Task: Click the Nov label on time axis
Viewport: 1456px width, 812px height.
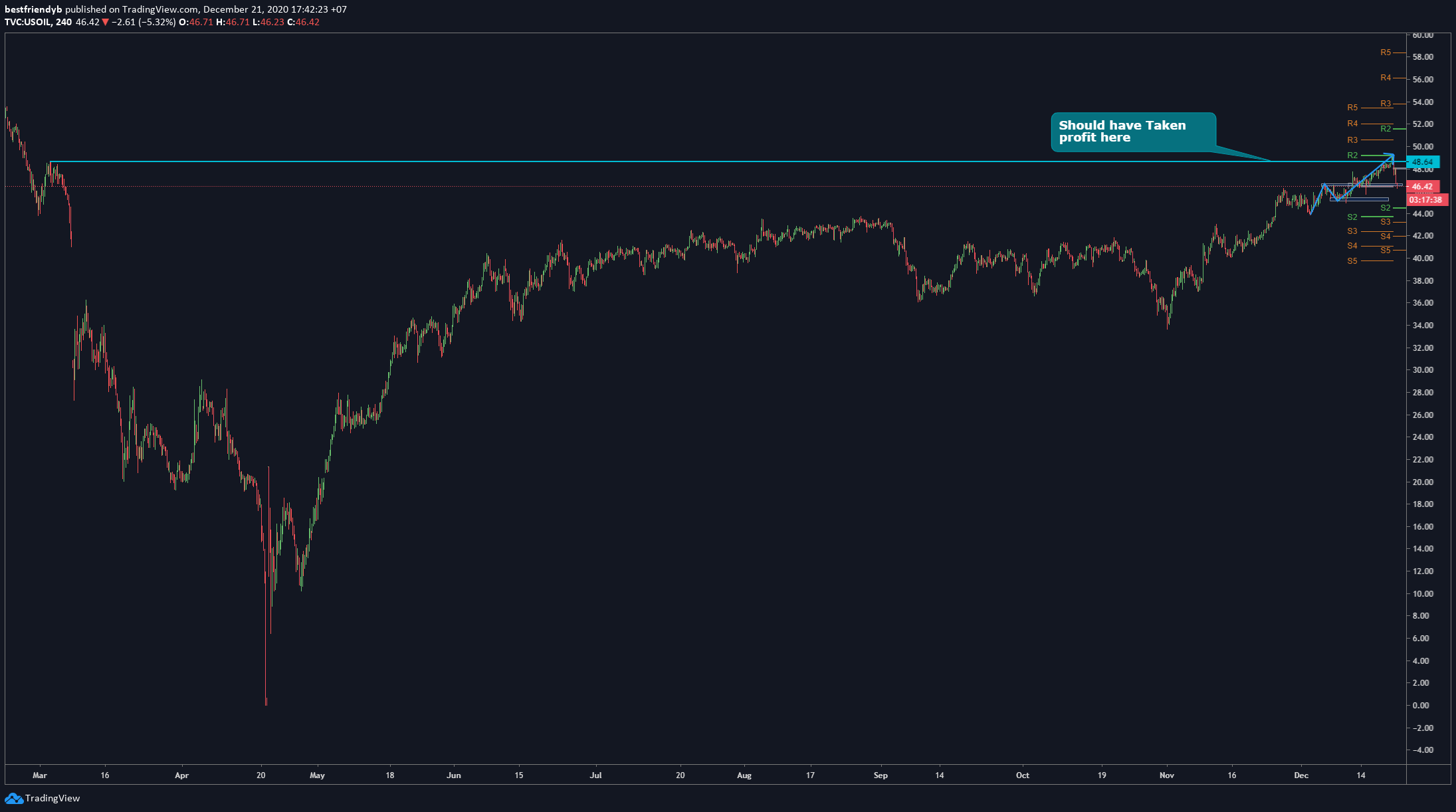Action: [1167, 775]
